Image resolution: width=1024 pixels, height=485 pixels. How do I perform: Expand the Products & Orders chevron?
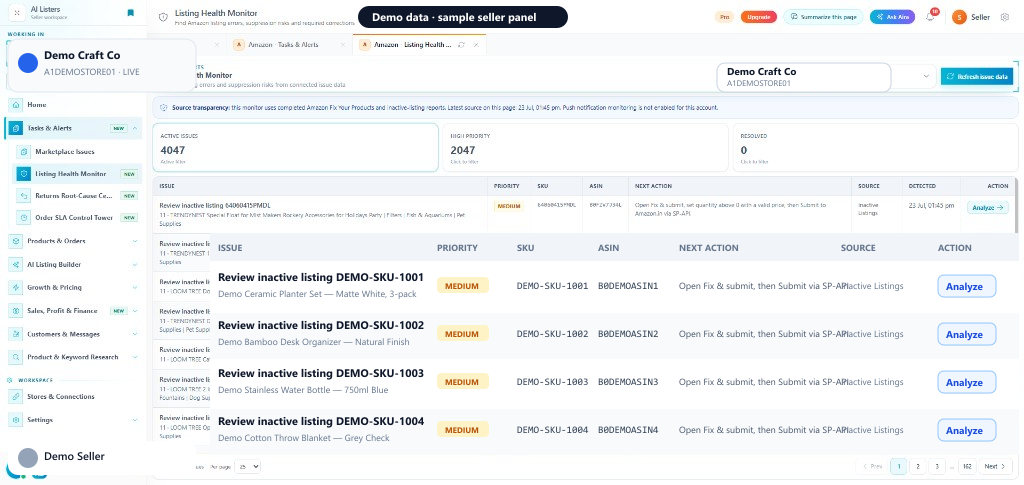coord(135,241)
